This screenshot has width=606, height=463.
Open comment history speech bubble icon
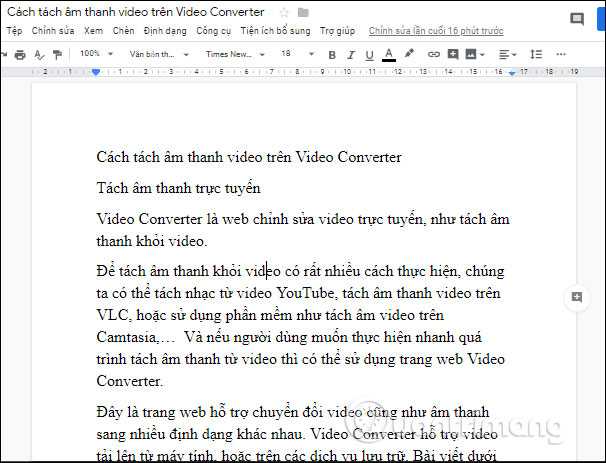(x=577, y=19)
